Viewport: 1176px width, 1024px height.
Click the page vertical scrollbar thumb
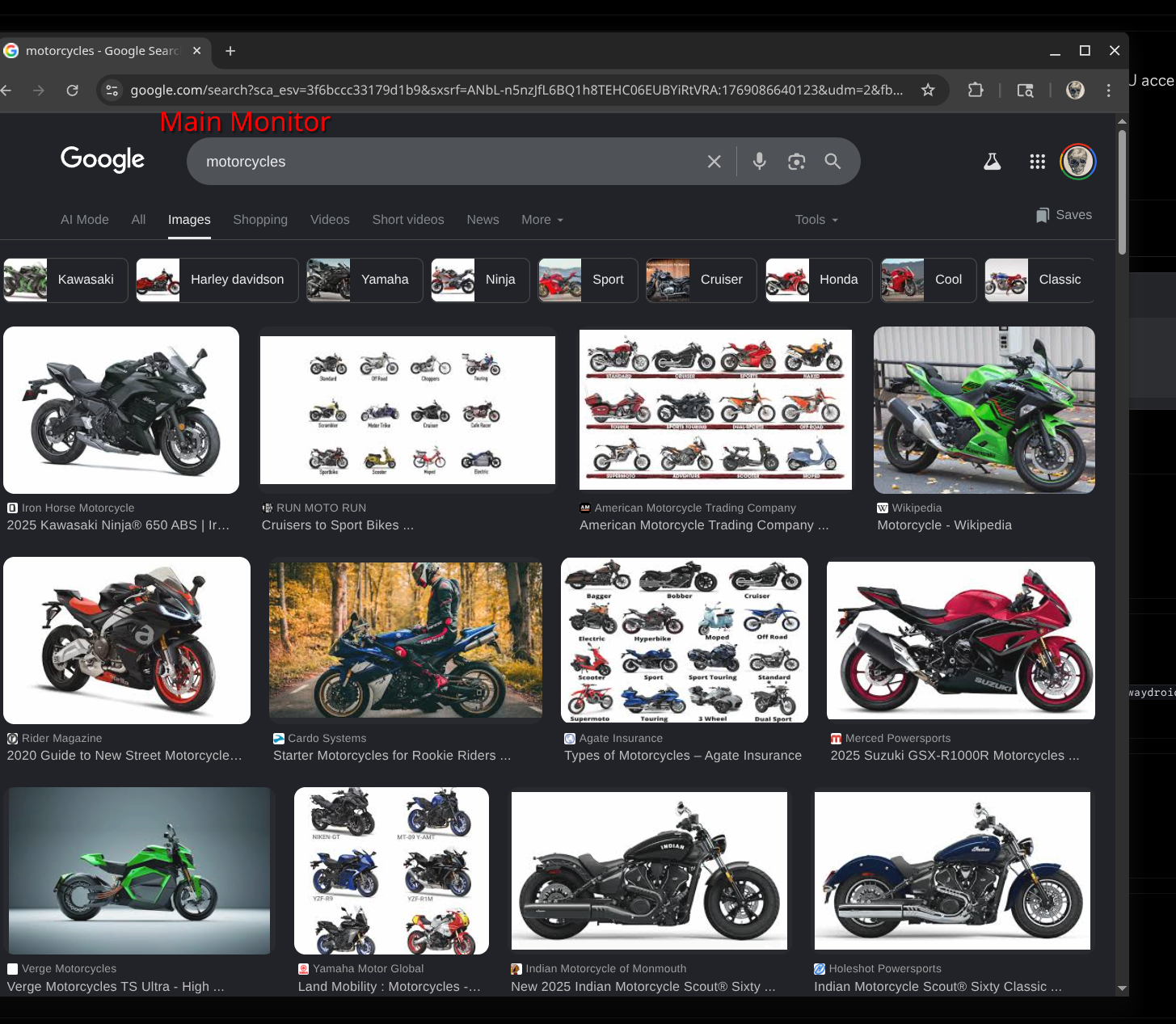point(1122,192)
